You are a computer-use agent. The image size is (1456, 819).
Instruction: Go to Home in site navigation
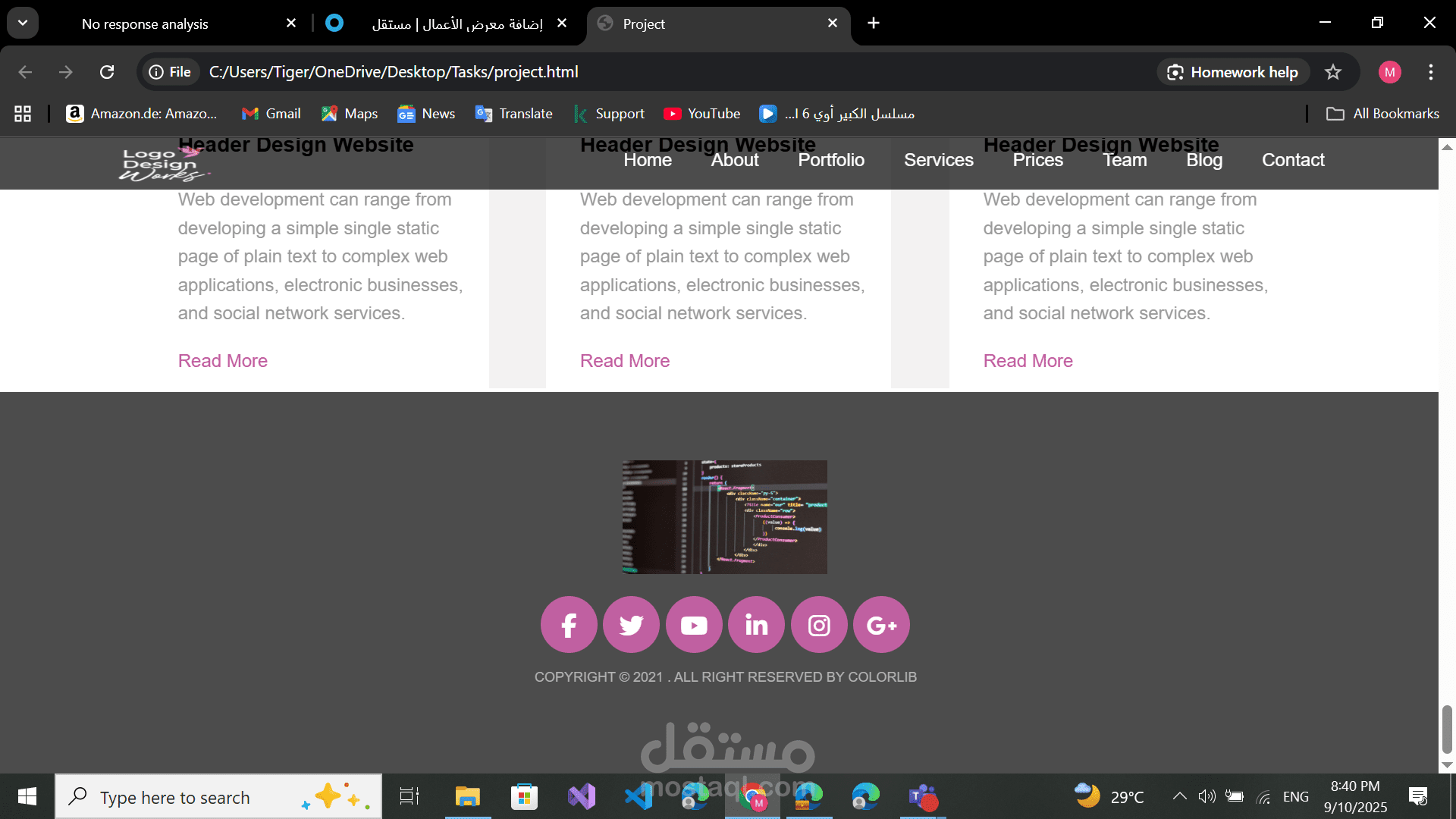tap(648, 160)
